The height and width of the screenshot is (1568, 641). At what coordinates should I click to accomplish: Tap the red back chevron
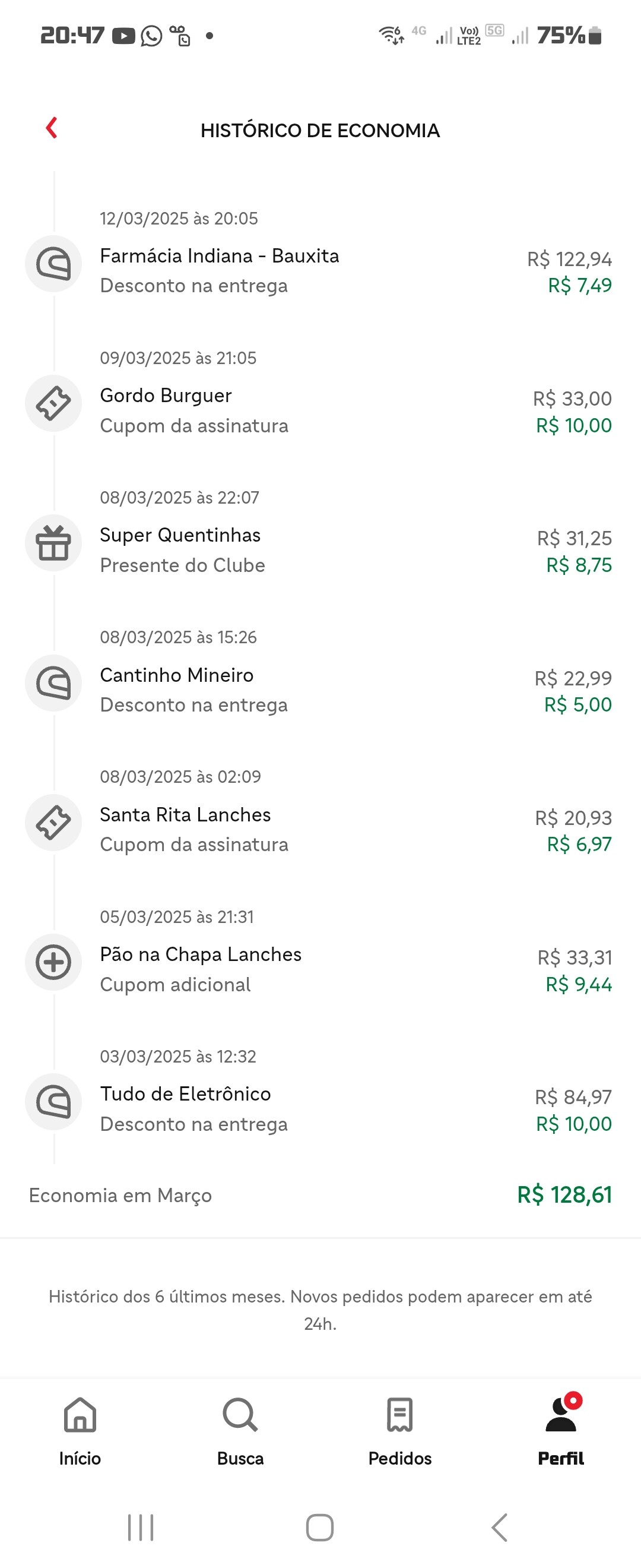[x=52, y=128]
